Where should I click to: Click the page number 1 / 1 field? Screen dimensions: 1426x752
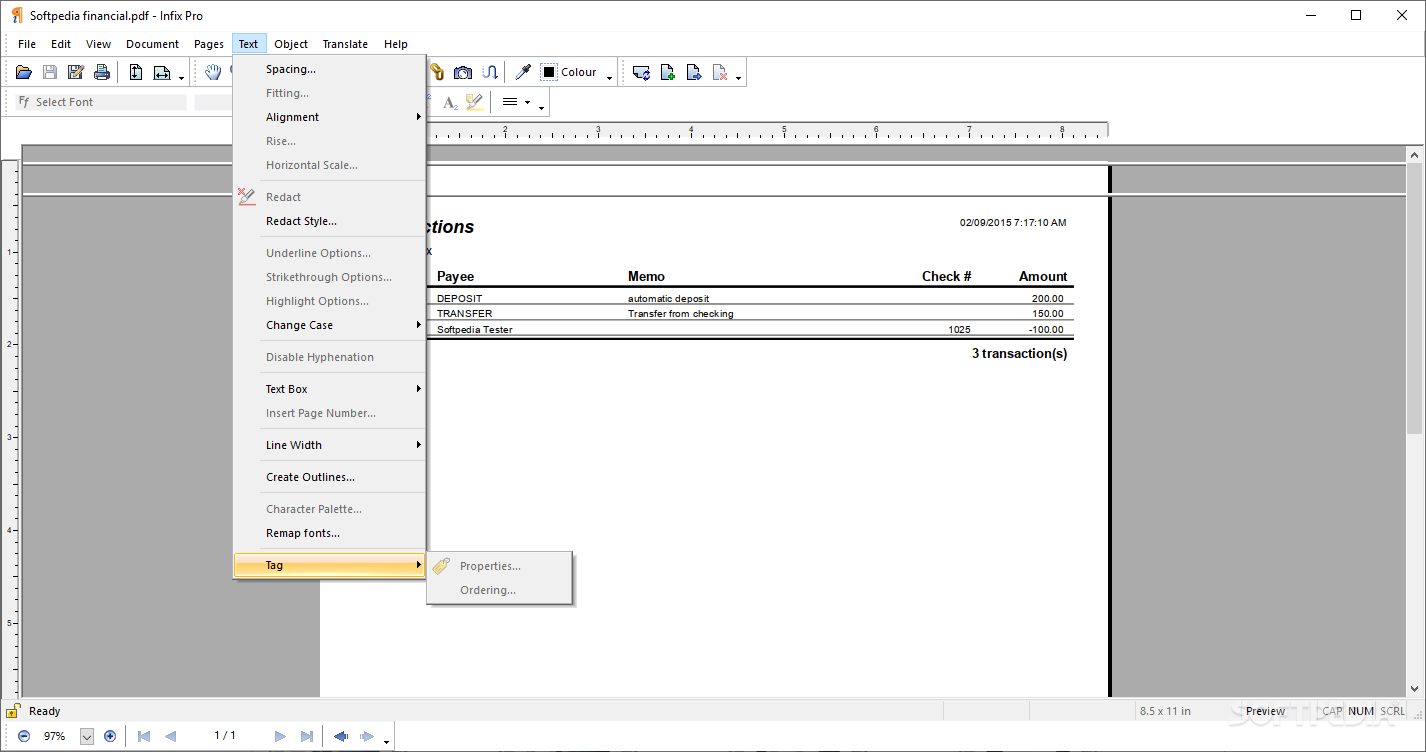(x=225, y=736)
